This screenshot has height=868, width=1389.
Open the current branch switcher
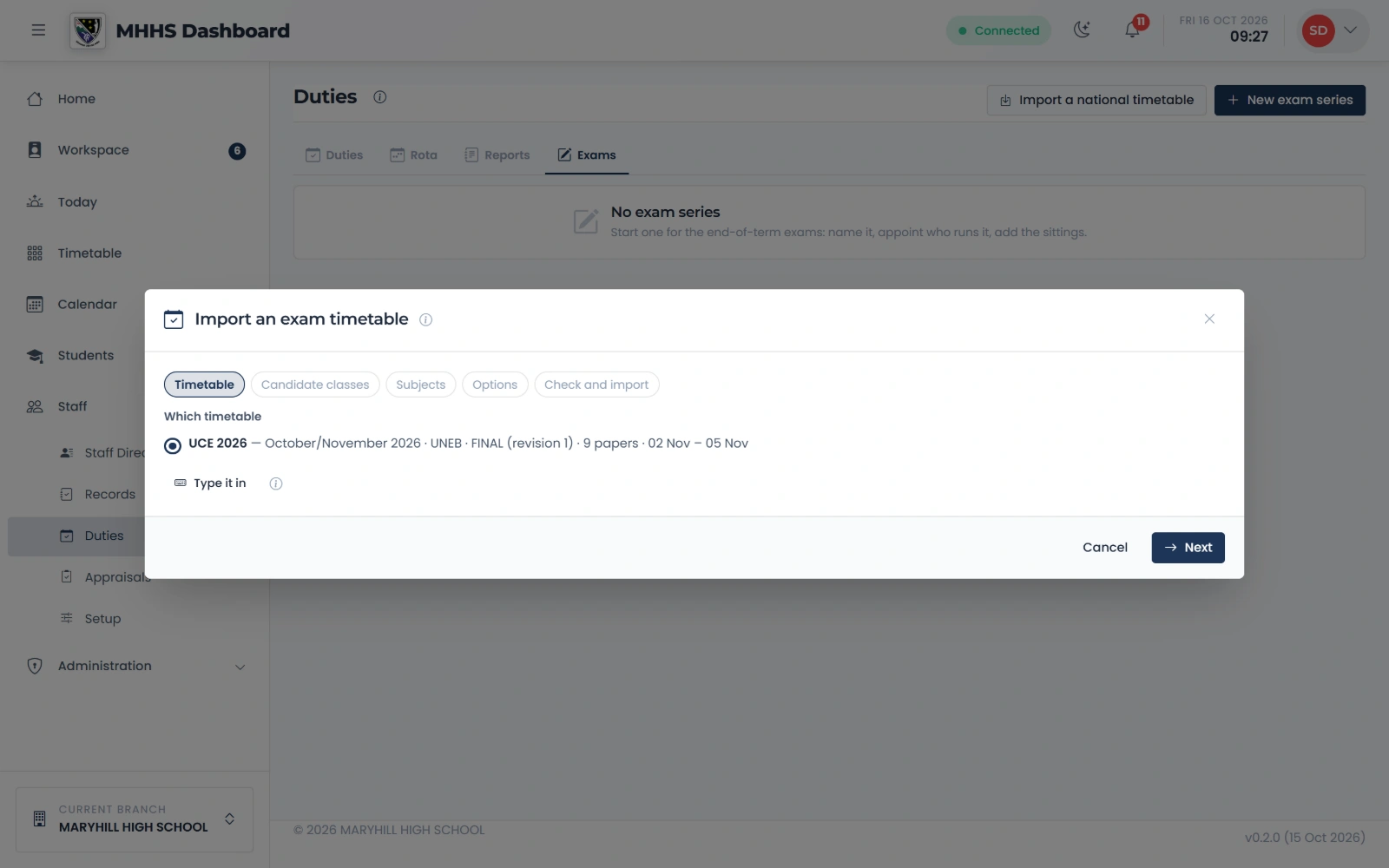pos(135,819)
